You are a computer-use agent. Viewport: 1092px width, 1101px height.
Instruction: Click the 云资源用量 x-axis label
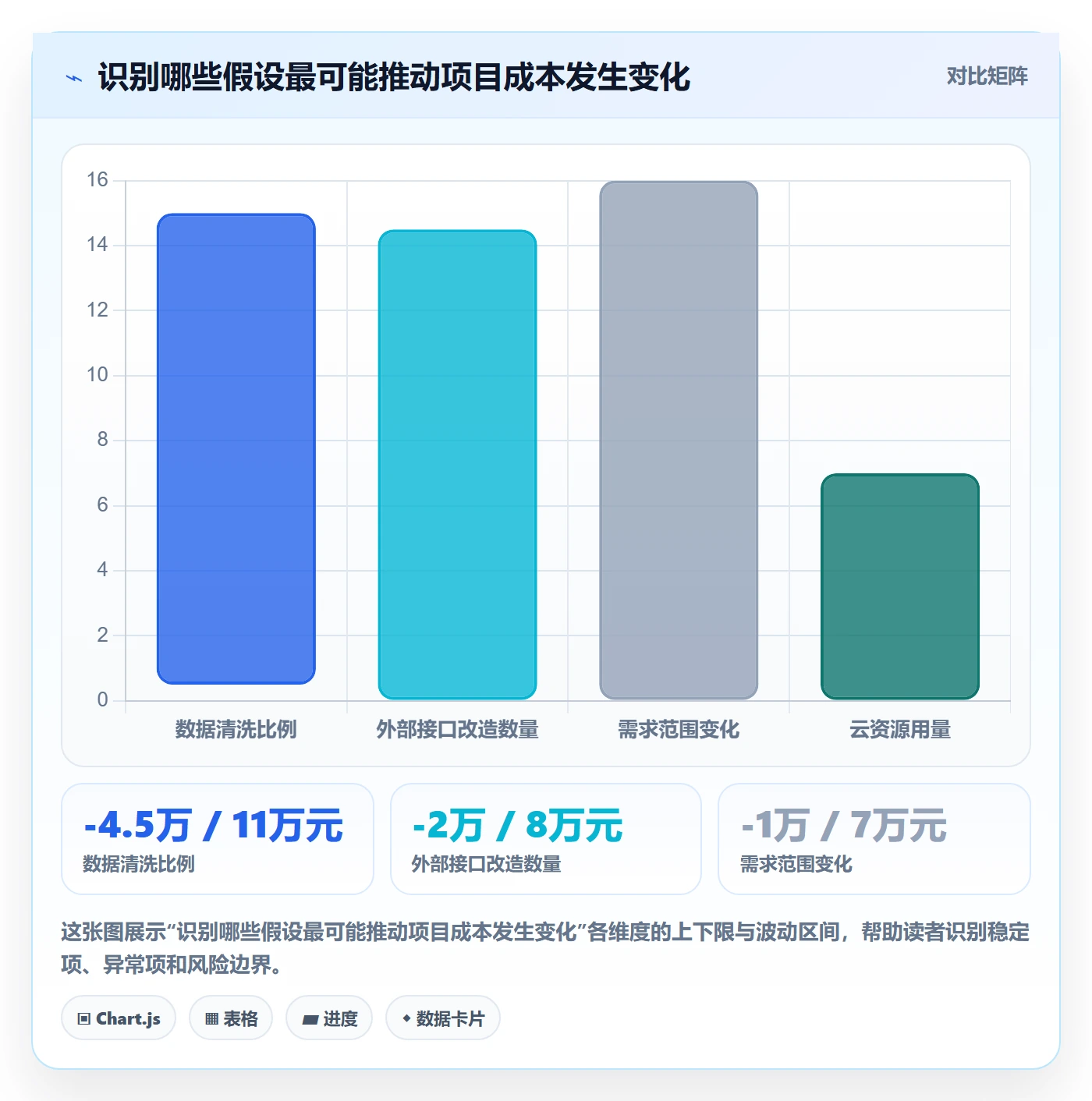tap(900, 730)
